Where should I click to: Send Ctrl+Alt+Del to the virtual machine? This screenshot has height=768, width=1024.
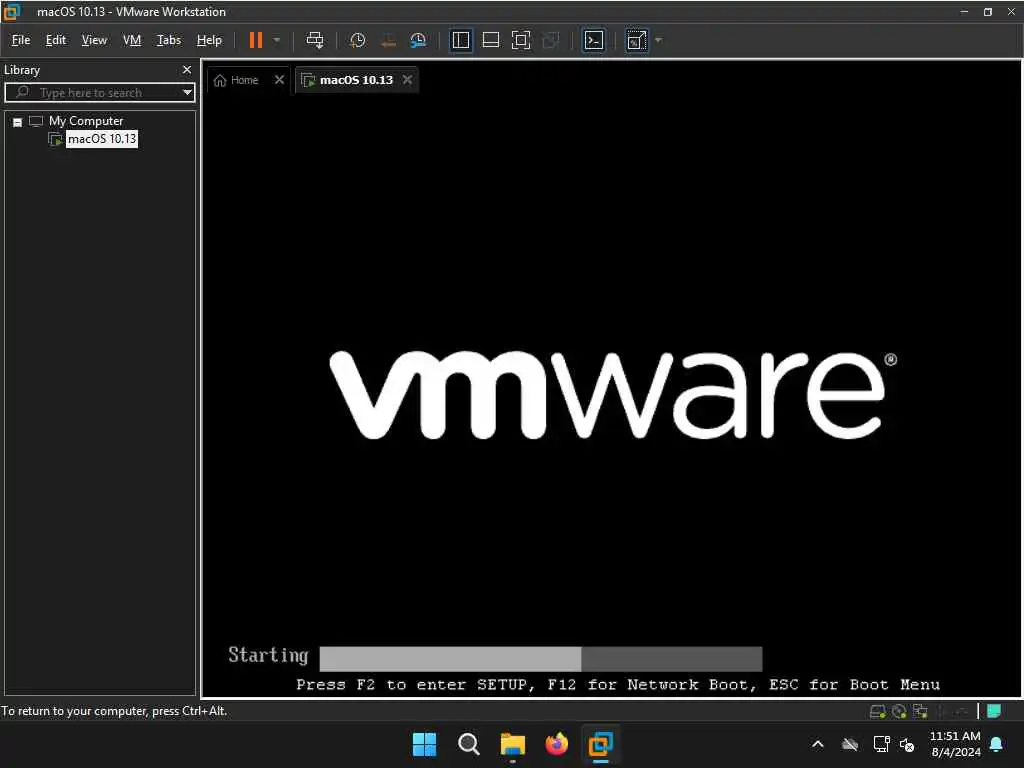click(315, 40)
